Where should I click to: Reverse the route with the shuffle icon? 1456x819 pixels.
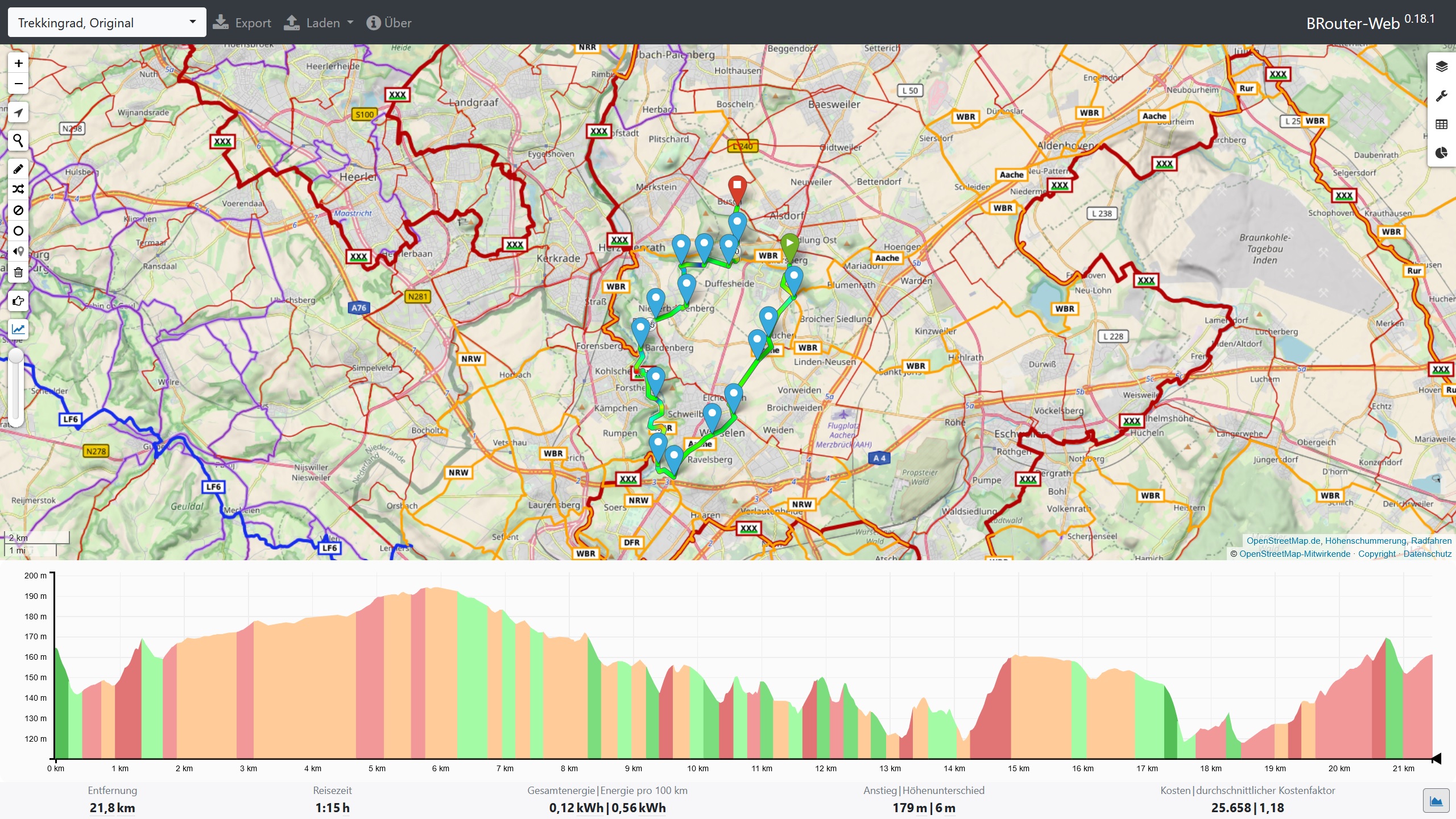[x=18, y=189]
